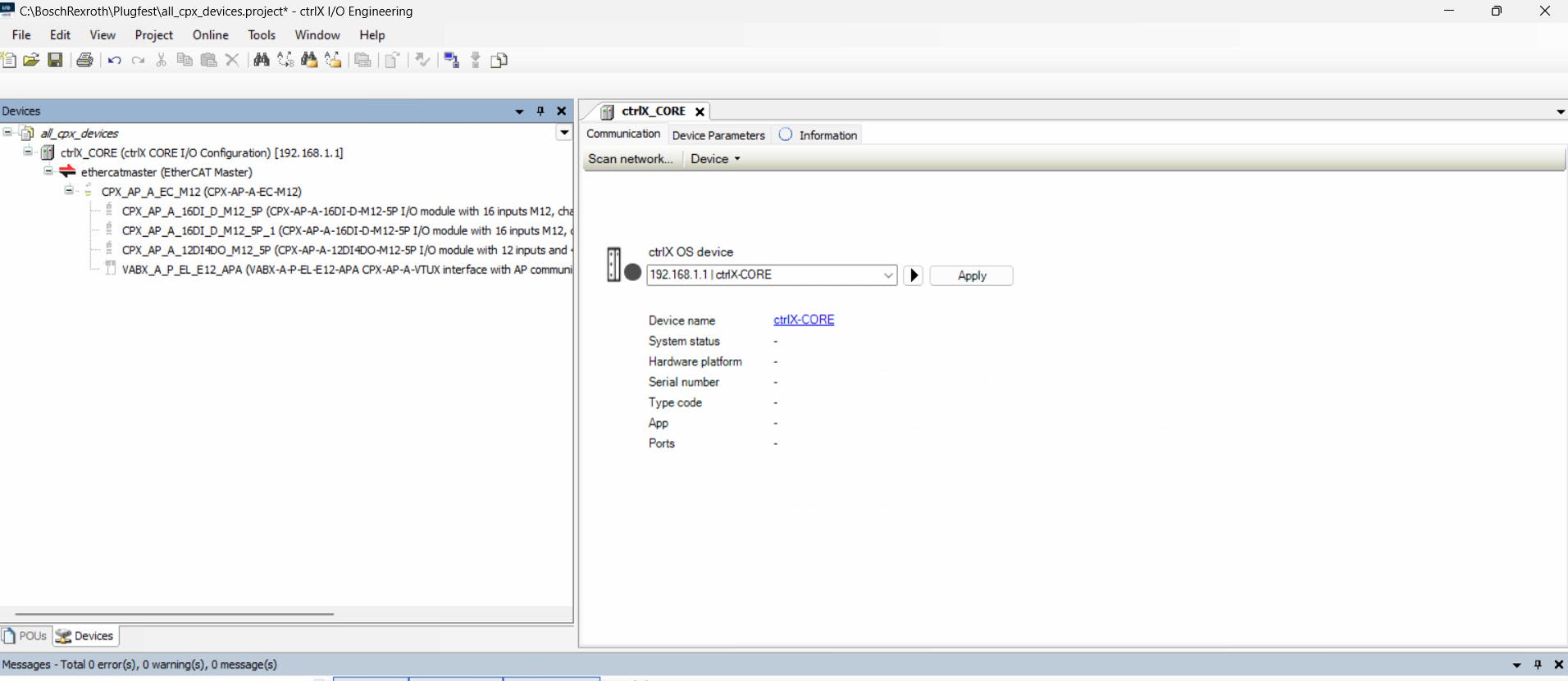Copy selection using toolbar copy icon
Viewport: 1568px width, 681px height.
185,60
